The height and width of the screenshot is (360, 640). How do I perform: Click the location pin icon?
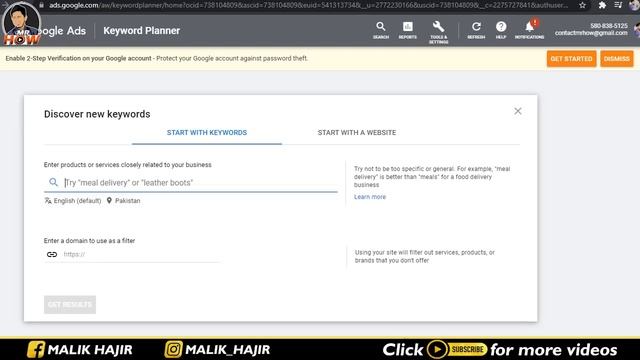pos(109,200)
